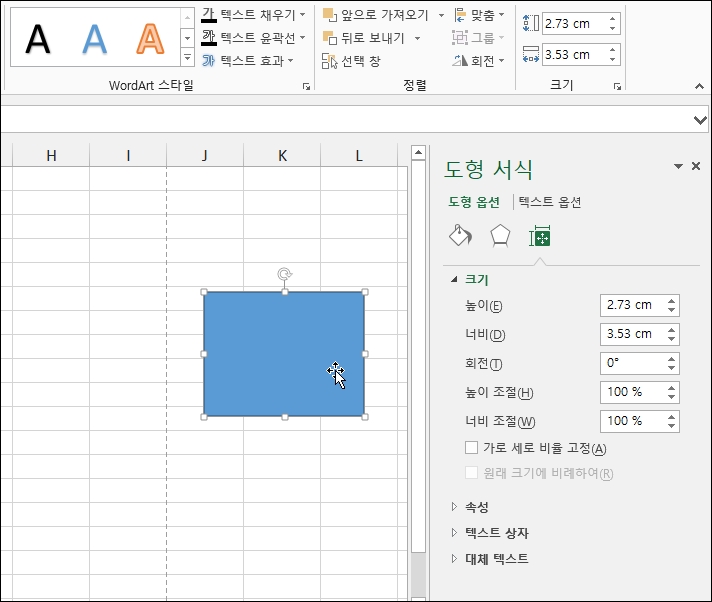Open the 도형 서식 pane options dropdown
Screen dimensions: 712x602
pos(678,166)
